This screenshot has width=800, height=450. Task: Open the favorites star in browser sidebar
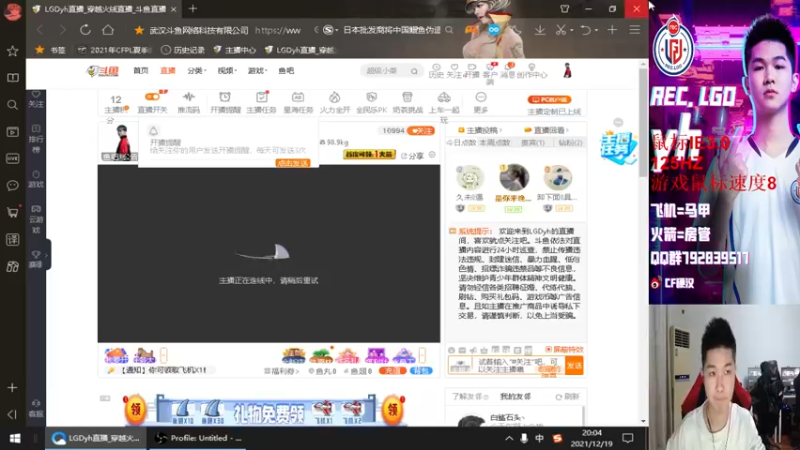click(13, 51)
